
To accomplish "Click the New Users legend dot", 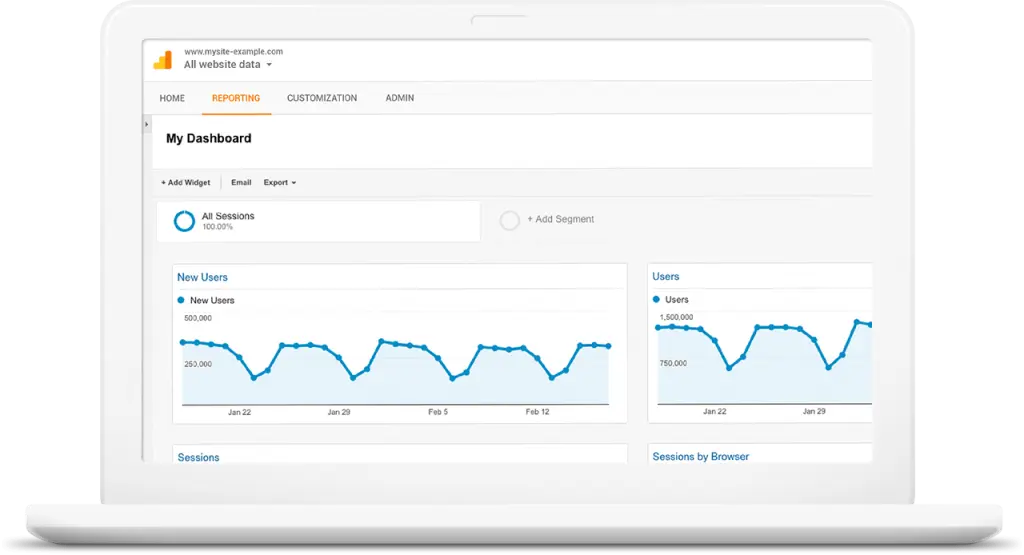I will (x=181, y=300).
